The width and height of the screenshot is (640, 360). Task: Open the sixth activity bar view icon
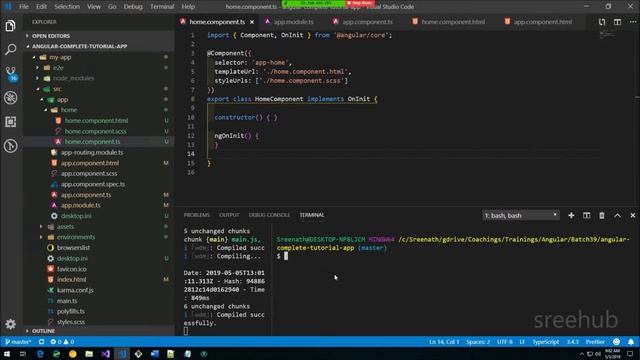pos(11,146)
